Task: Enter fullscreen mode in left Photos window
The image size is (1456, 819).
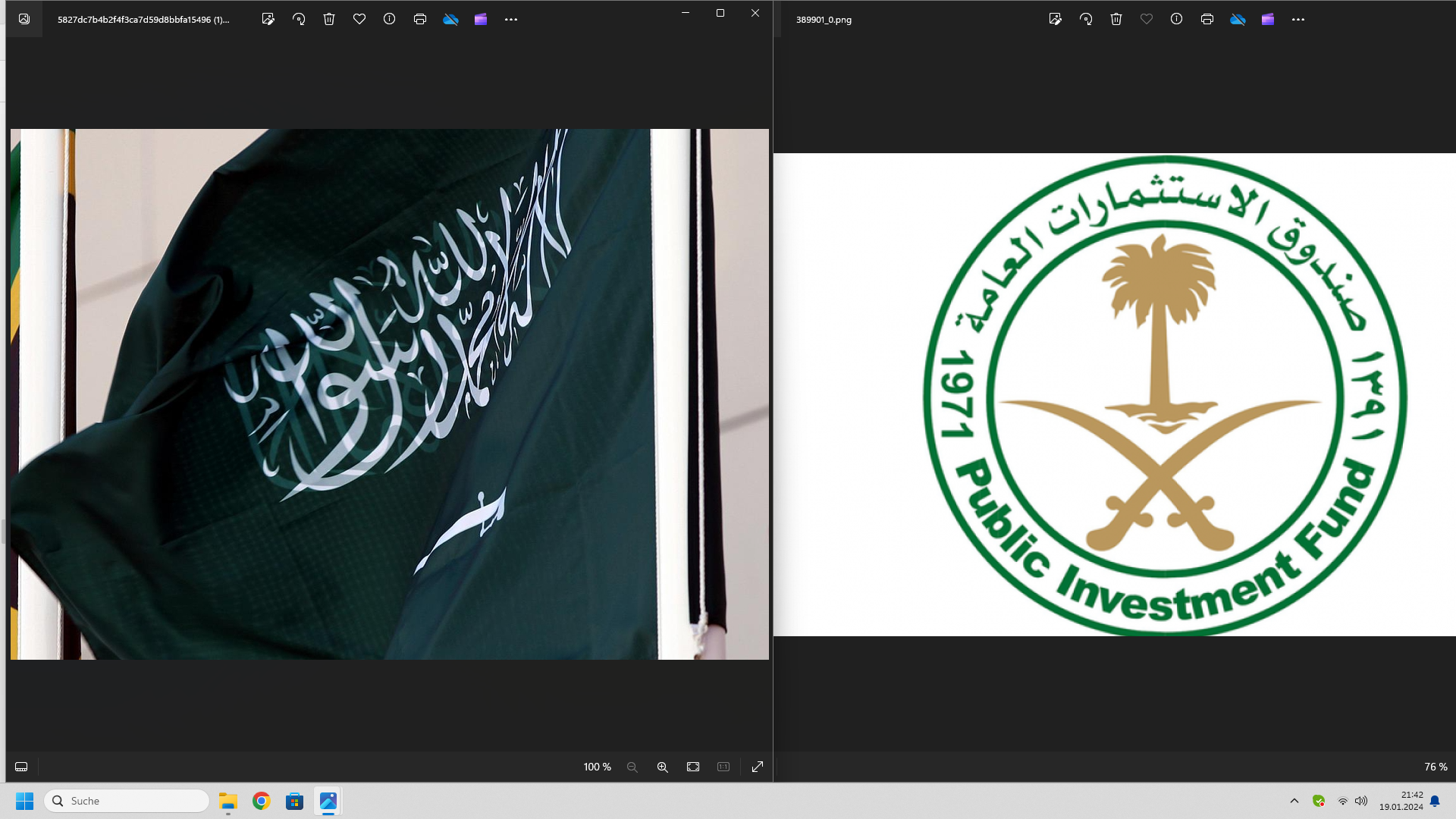Action: [x=758, y=767]
